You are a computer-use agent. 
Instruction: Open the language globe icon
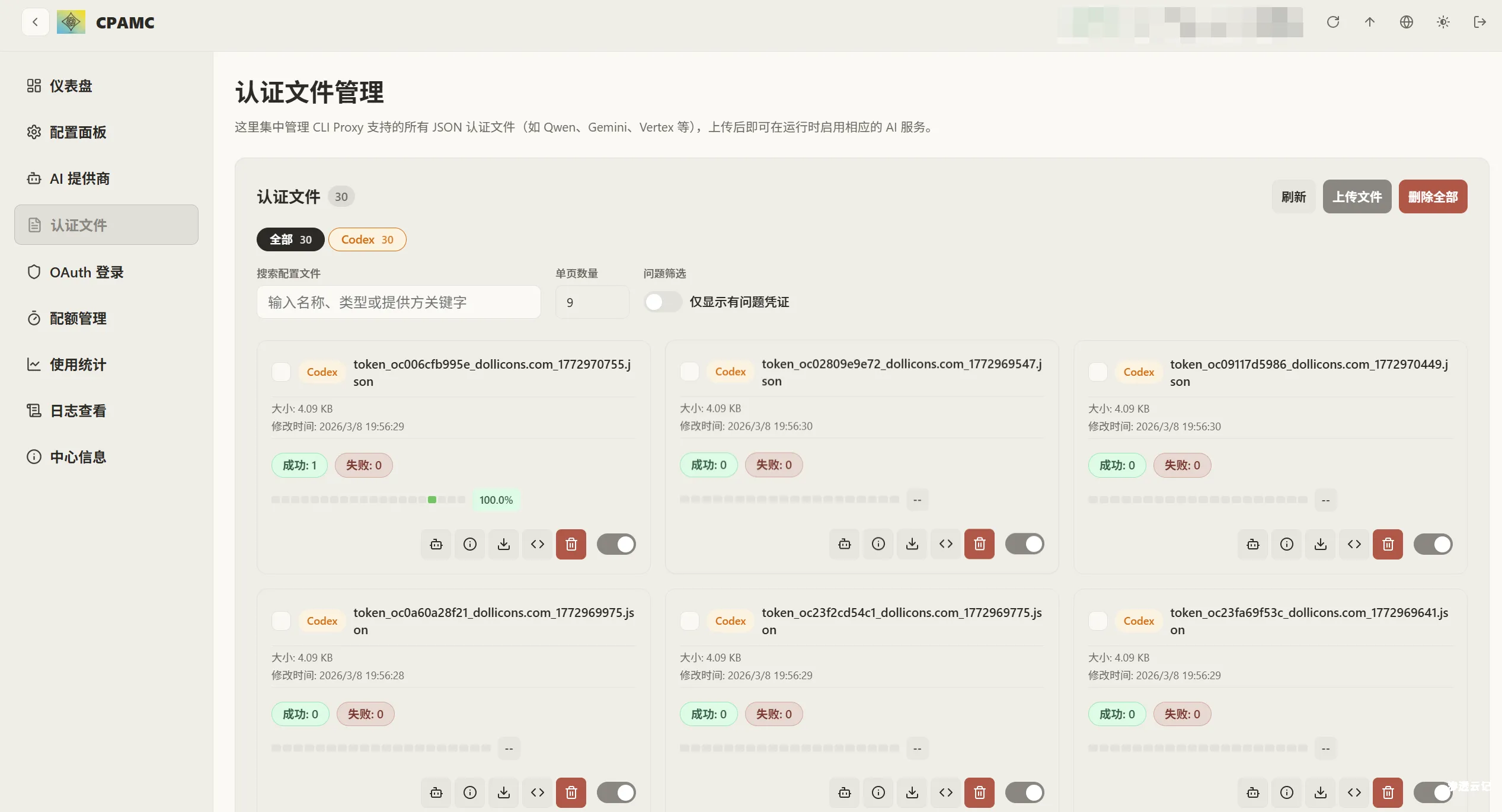coord(1407,22)
